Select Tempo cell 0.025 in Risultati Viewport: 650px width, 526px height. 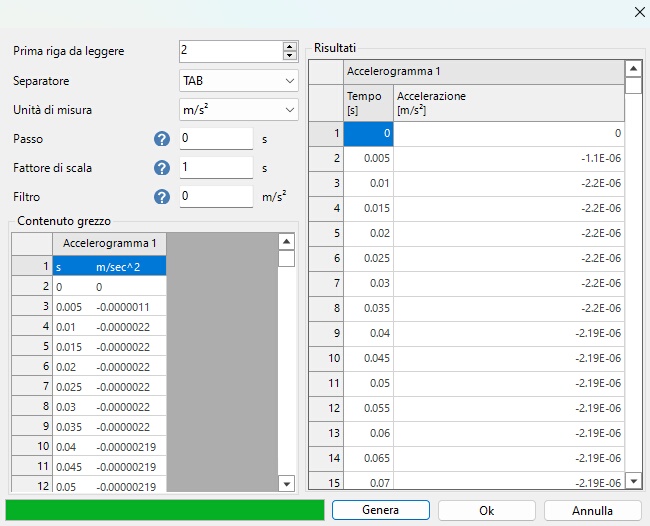(368, 258)
